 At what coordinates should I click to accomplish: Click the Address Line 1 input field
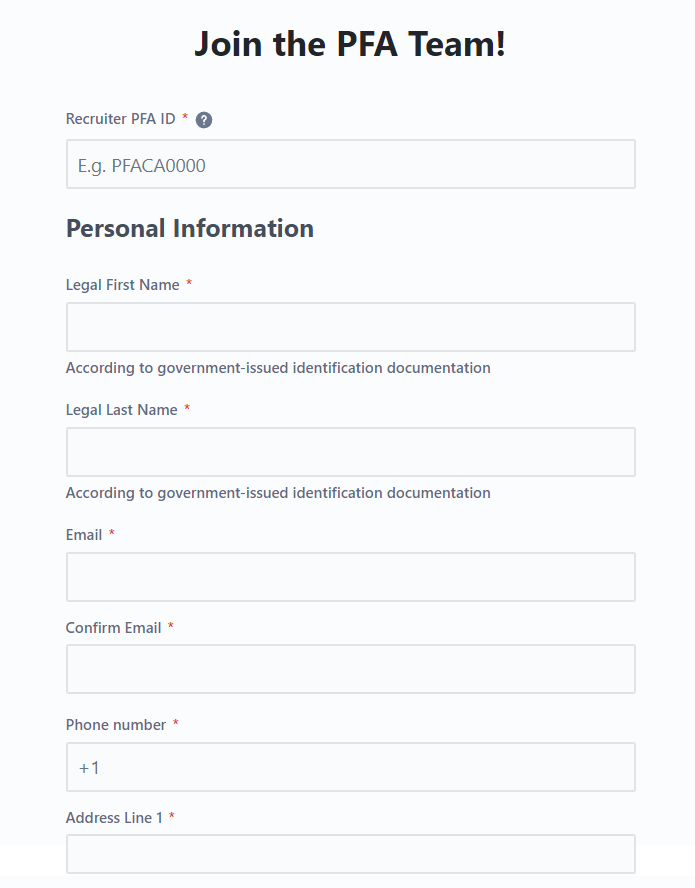coord(350,853)
